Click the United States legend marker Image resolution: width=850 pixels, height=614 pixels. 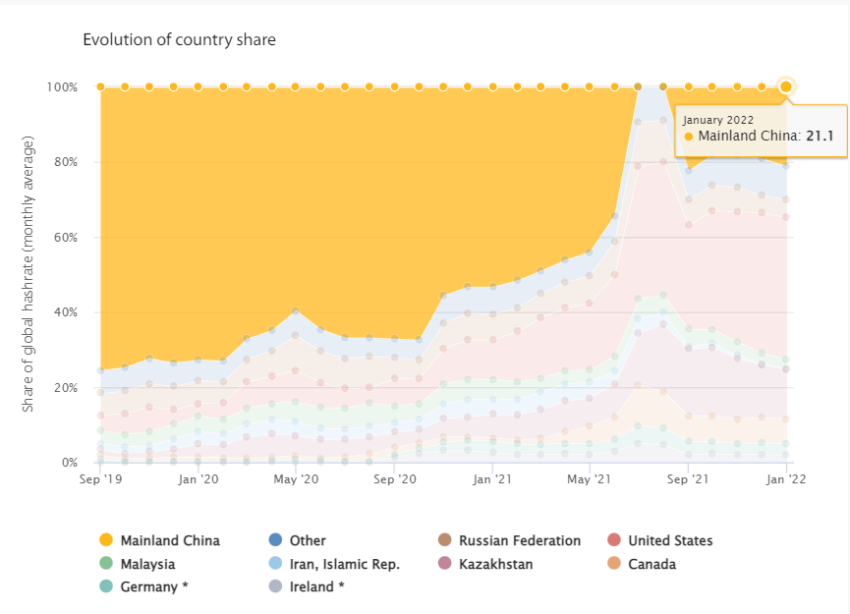point(614,540)
